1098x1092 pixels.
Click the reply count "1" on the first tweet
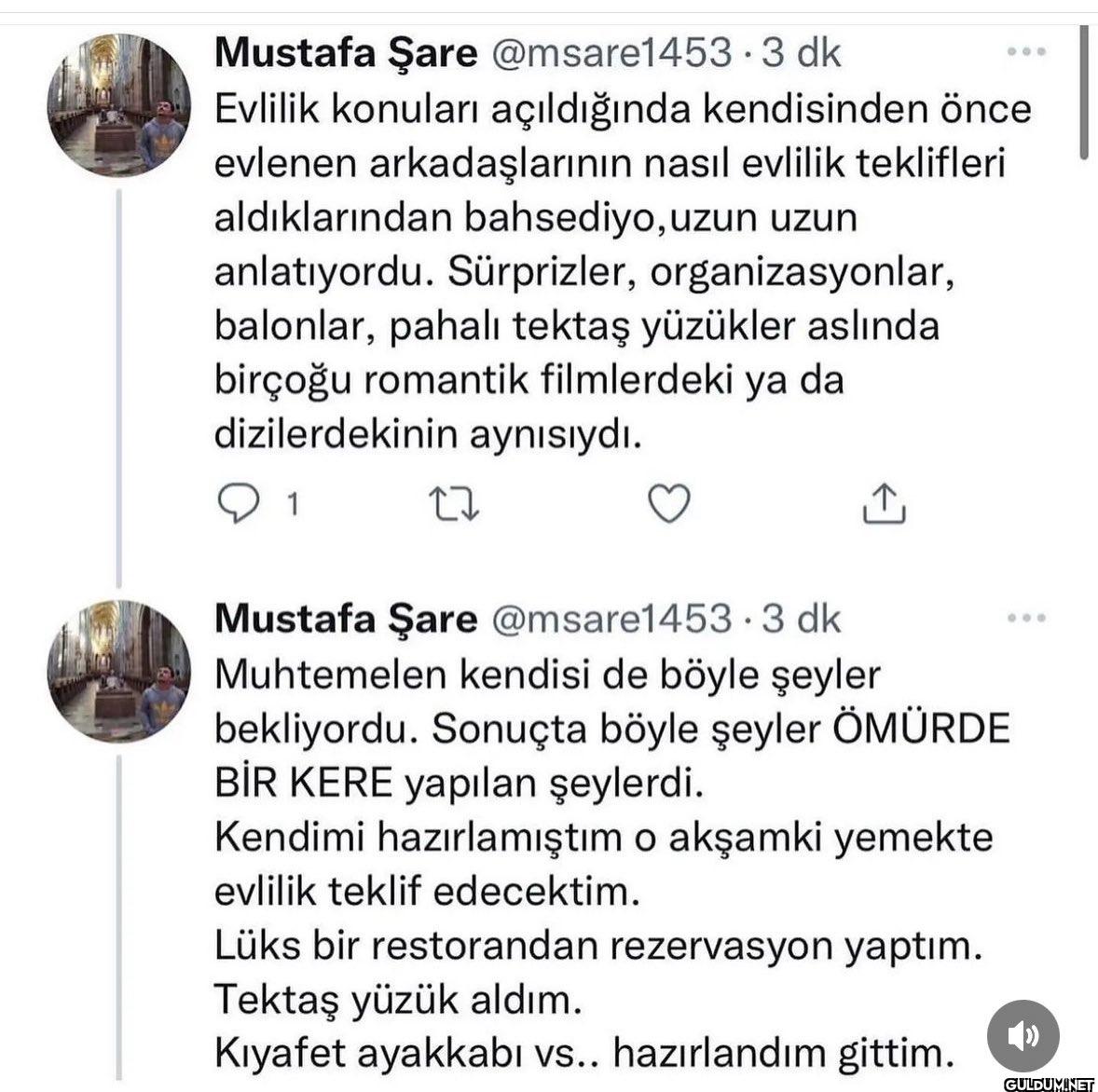click(293, 505)
